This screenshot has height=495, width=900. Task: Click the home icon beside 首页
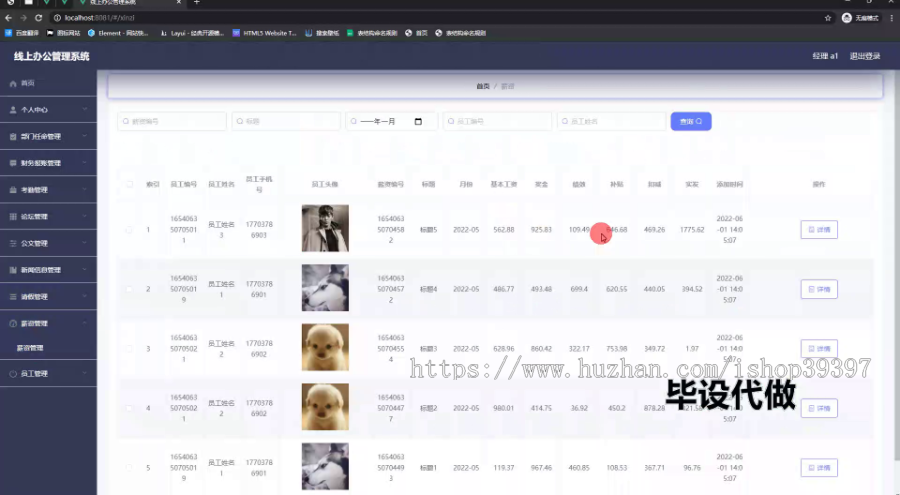[x=13, y=84]
